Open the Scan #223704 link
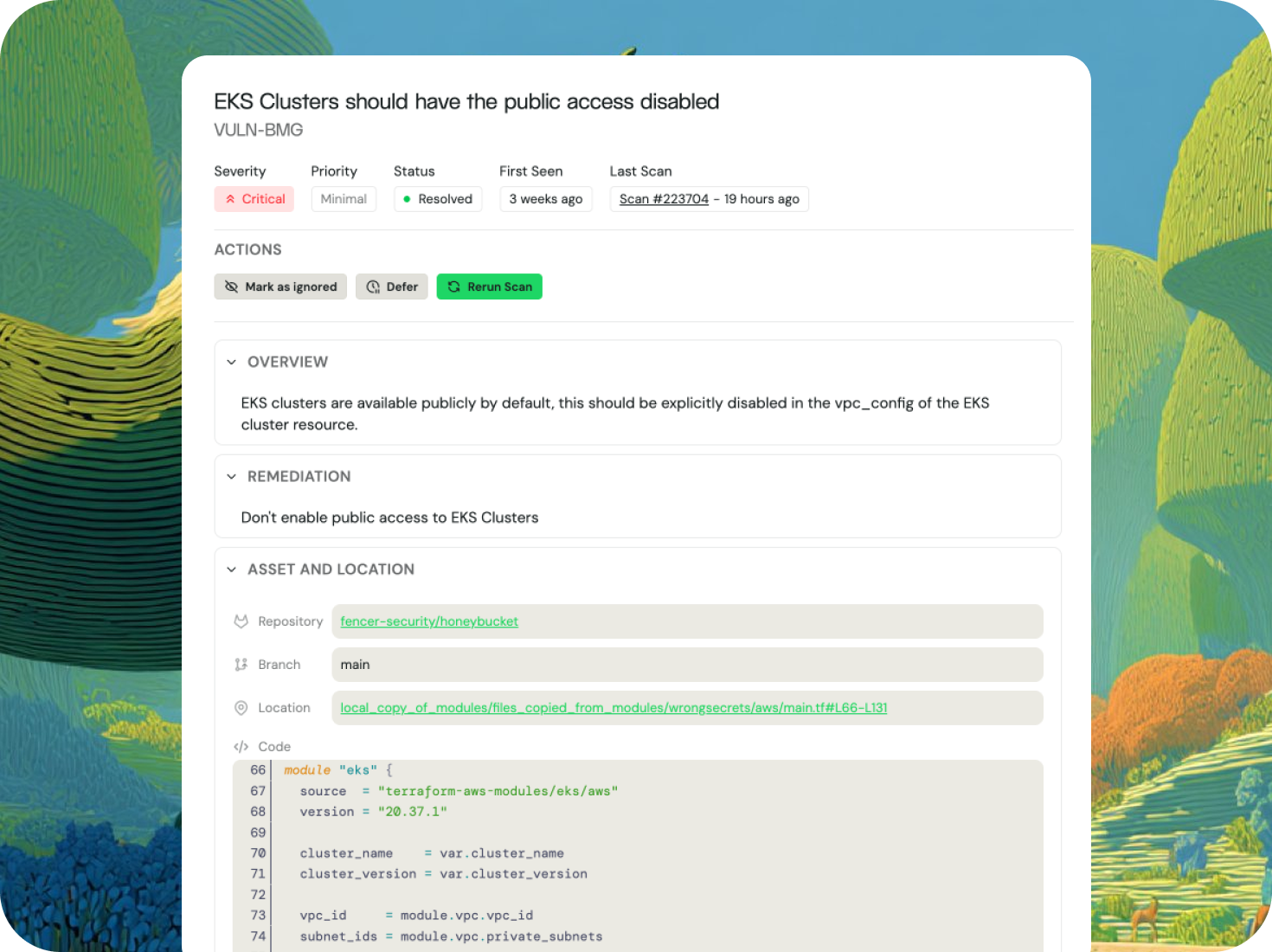The image size is (1272, 952). coord(664,199)
